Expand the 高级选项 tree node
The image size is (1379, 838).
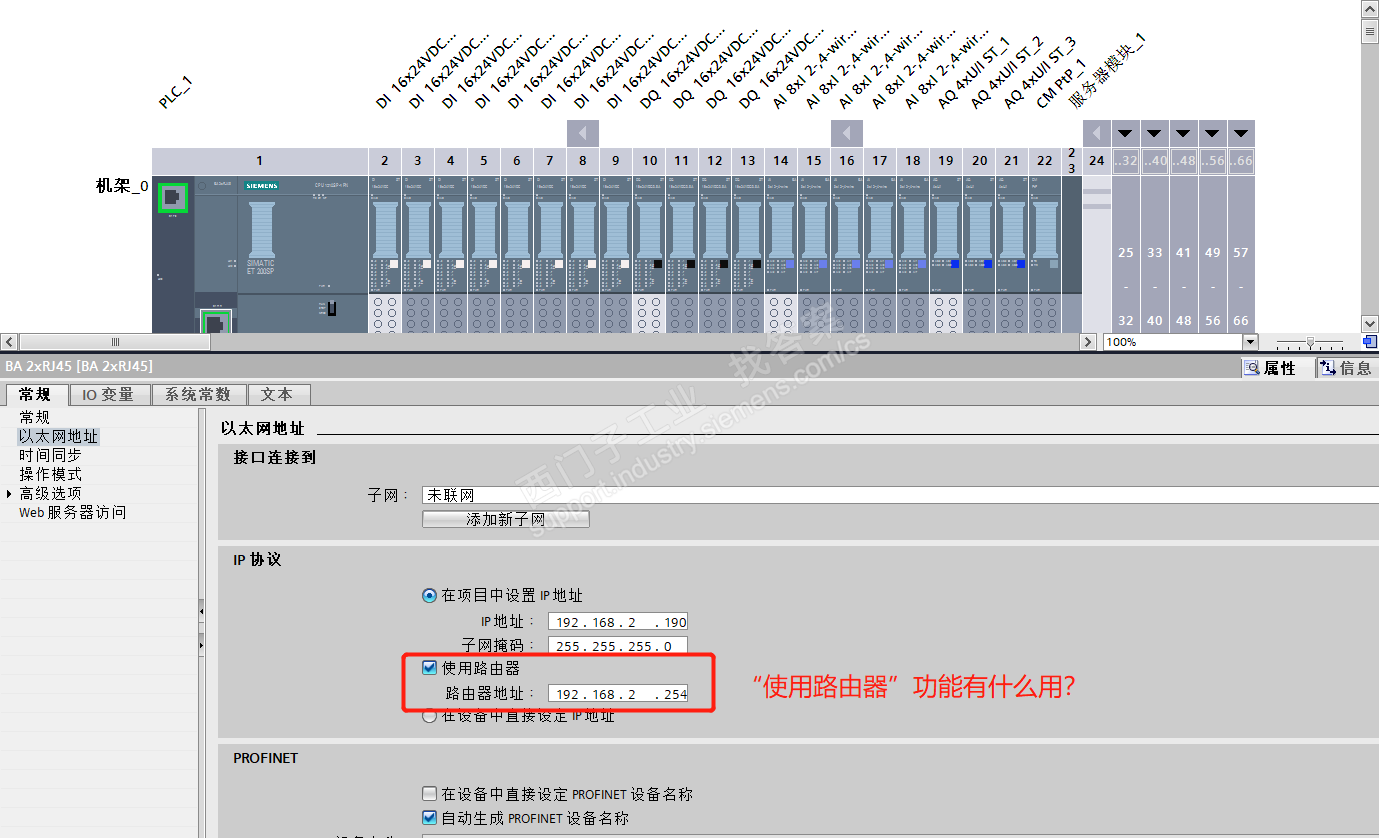point(10,494)
